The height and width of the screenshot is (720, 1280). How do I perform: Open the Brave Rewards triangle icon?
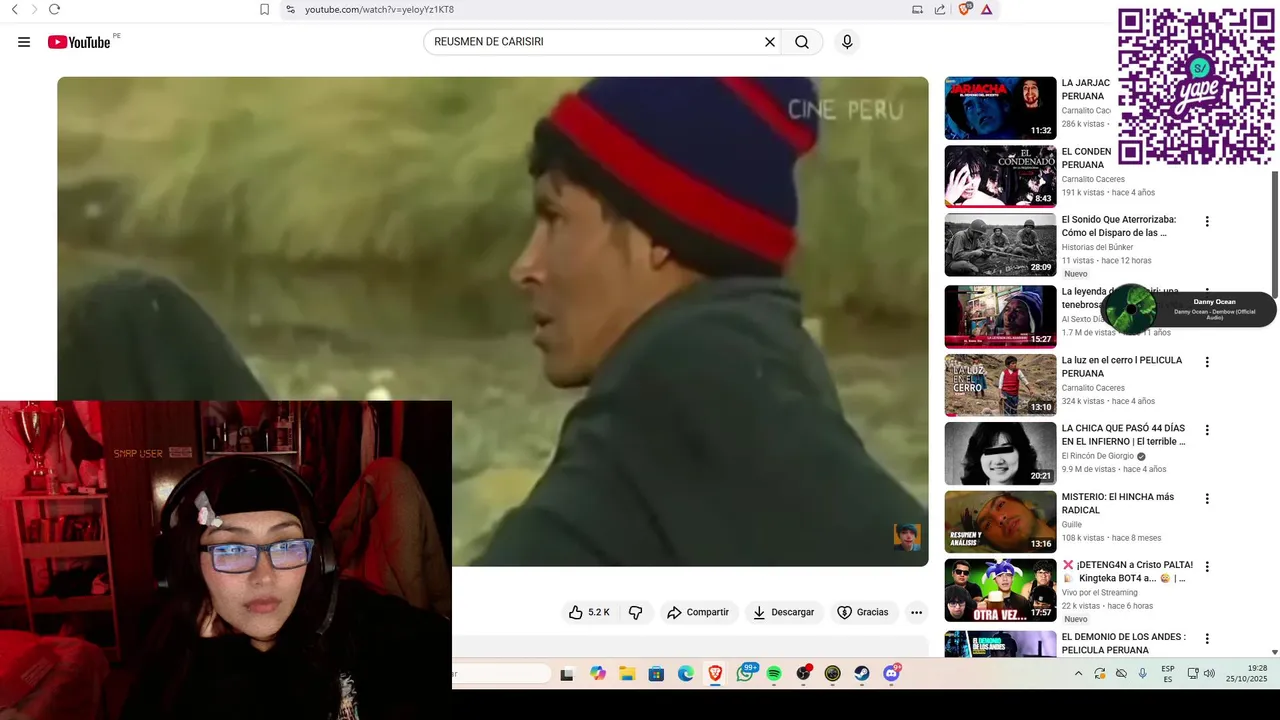(987, 9)
